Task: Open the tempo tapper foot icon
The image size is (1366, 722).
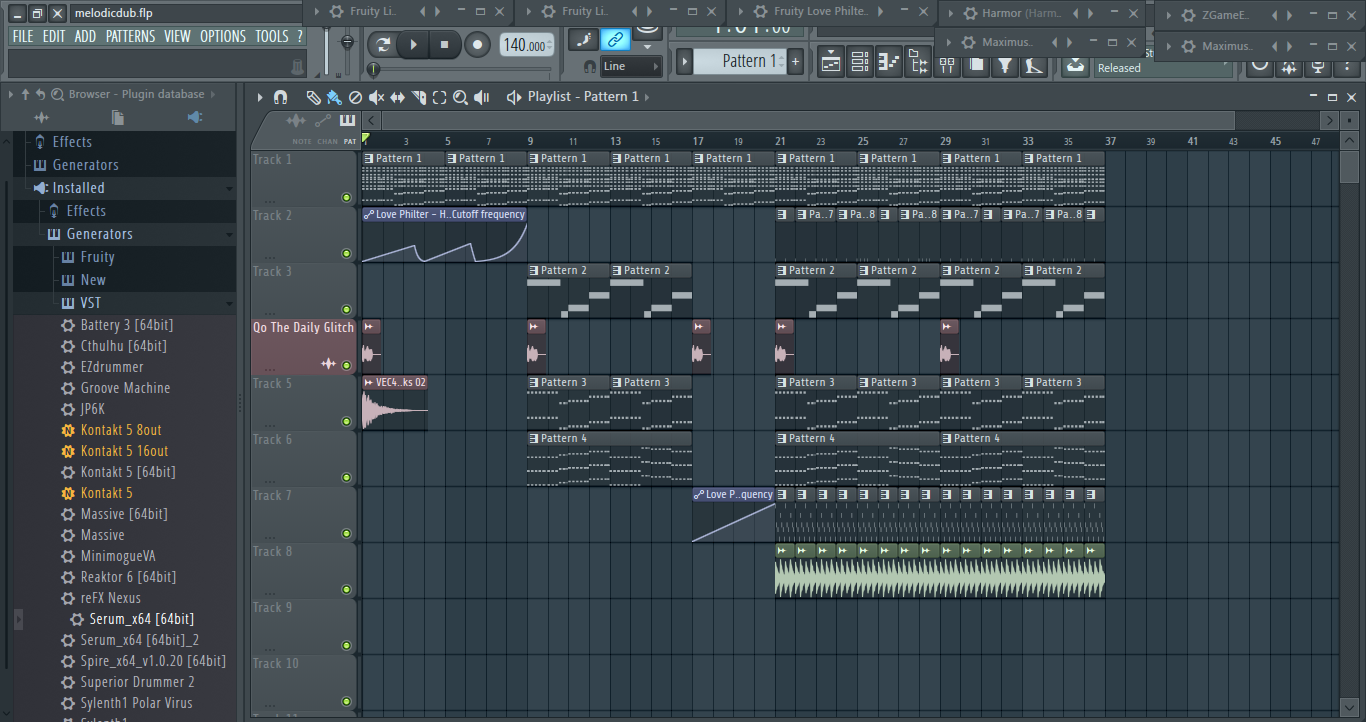Action: (1035, 65)
